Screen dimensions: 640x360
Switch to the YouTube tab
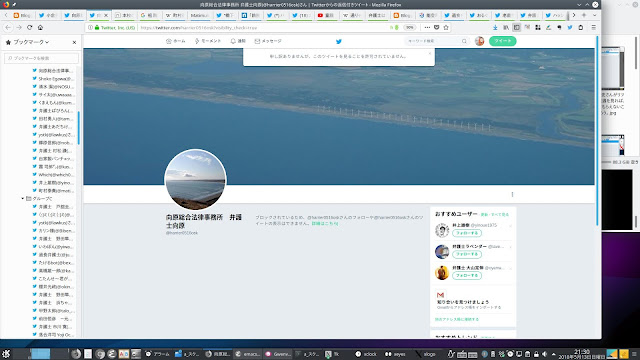[327, 15]
